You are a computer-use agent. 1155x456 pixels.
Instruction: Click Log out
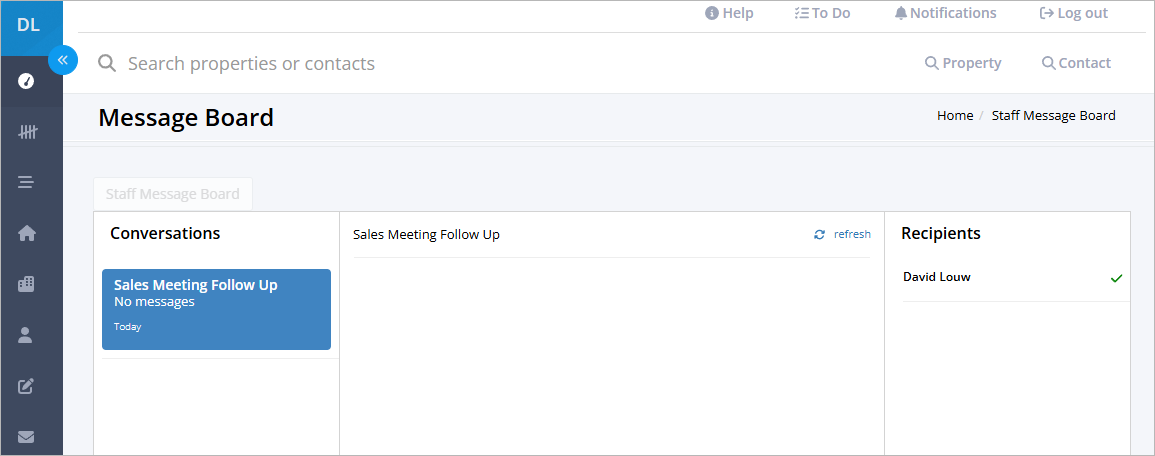(1073, 13)
